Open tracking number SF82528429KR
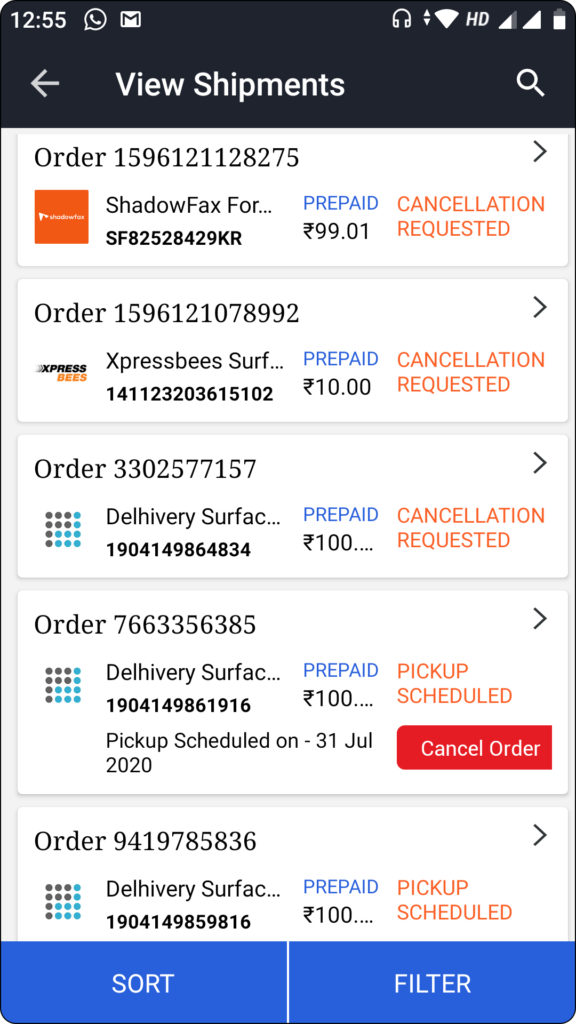 pyautogui.click(x=174, y=238)
